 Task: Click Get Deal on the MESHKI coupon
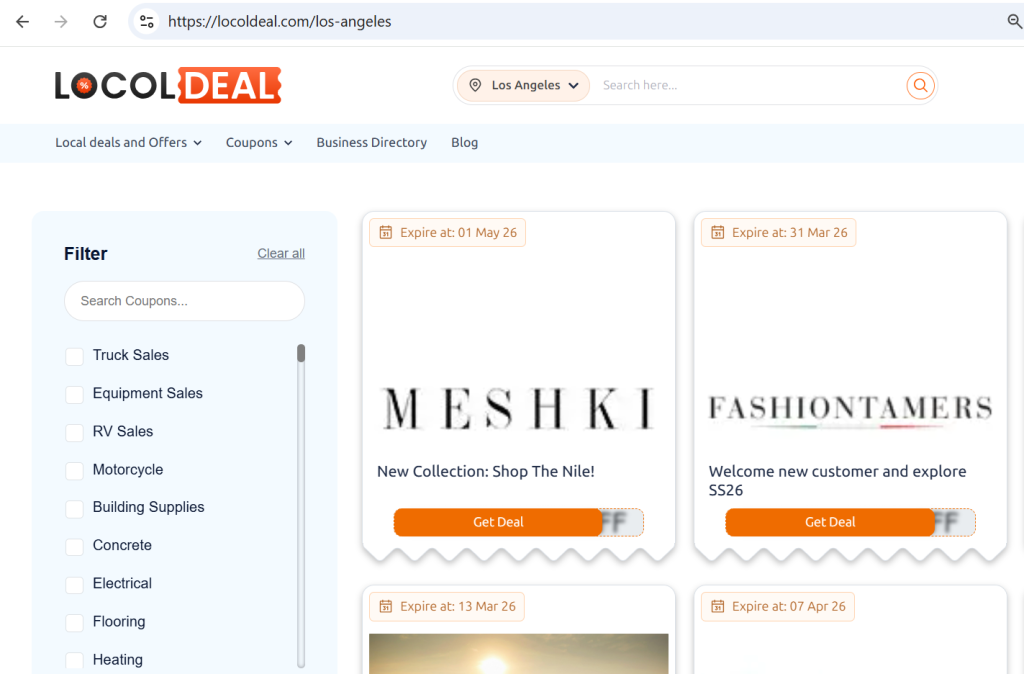498,522
